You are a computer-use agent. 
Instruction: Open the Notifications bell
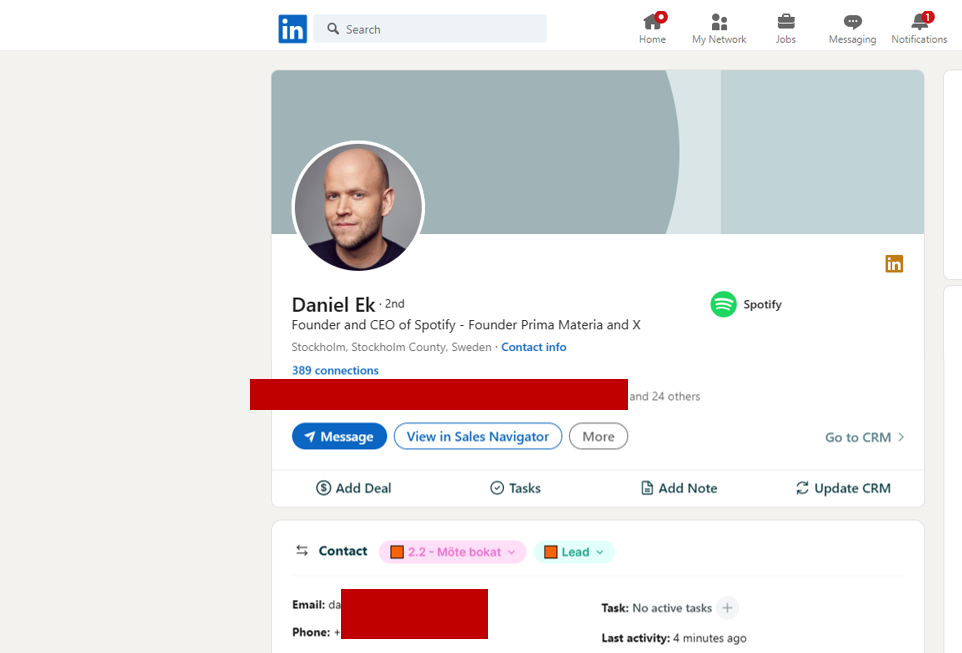pyautogui.click(x=919, y=29)
